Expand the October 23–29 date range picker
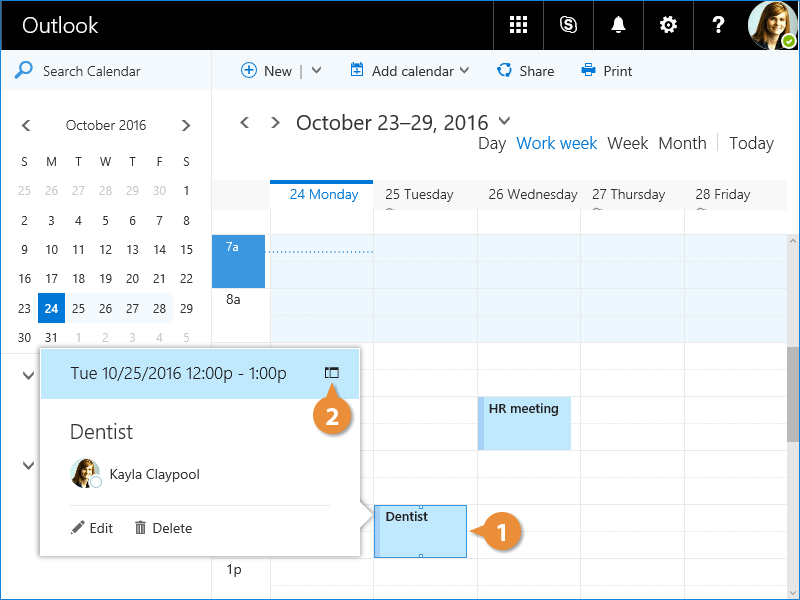The image size is (800, 600). (x=503, y=122)
